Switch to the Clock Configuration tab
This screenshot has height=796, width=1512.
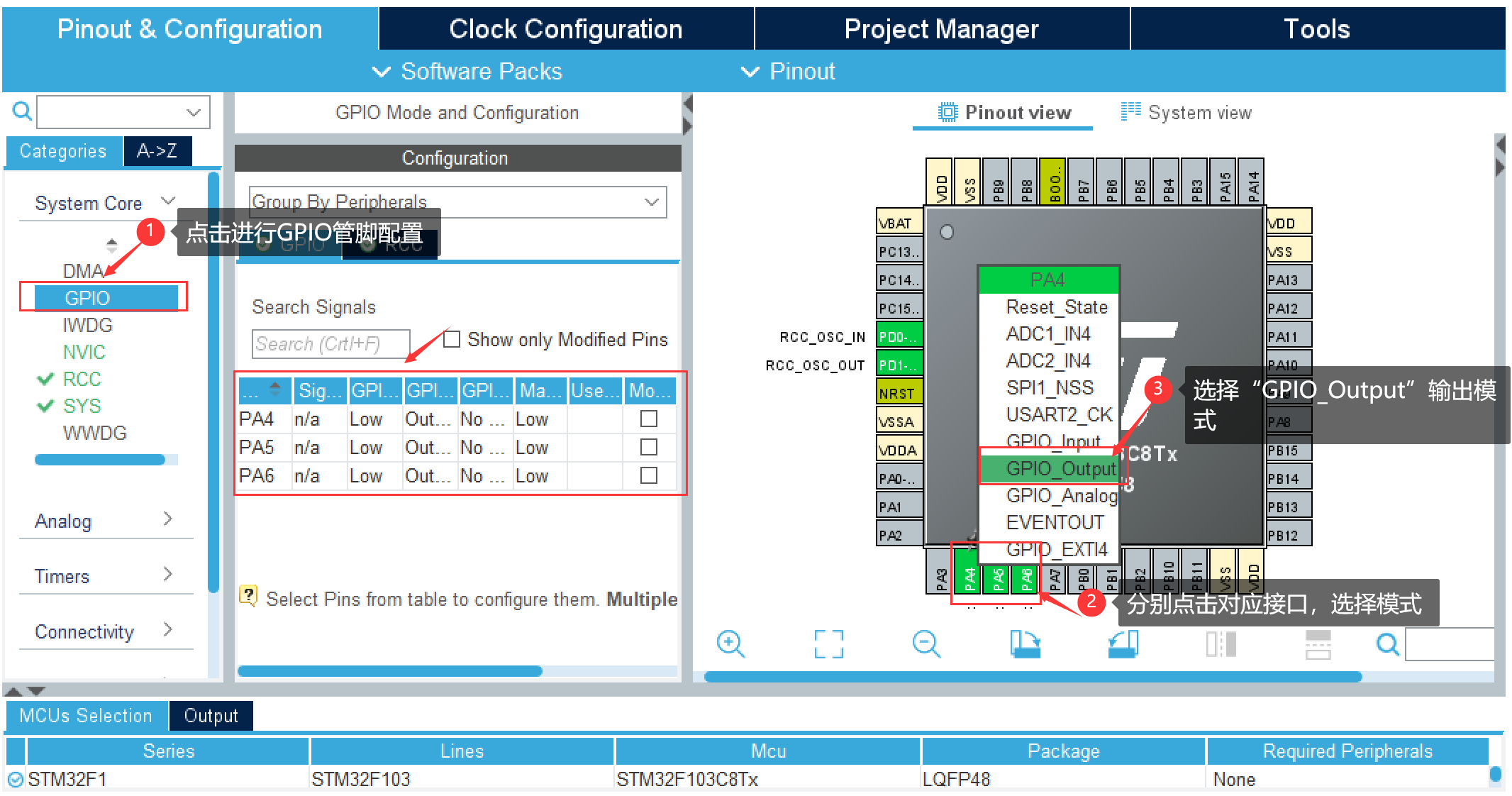(x=565, y=28)
